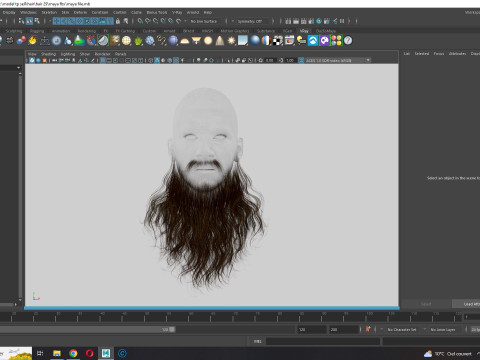Enable snap to points icon
The width and height of the screenshot is (480, 360).
156,21
